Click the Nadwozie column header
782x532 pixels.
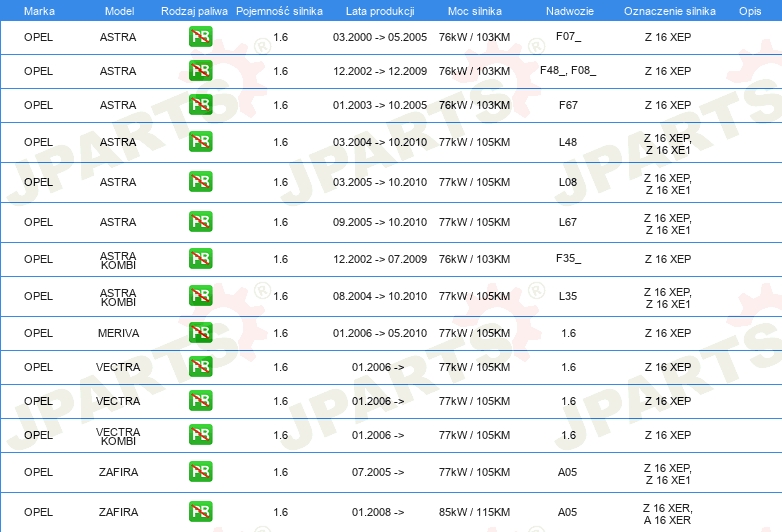tap(570, 11)
